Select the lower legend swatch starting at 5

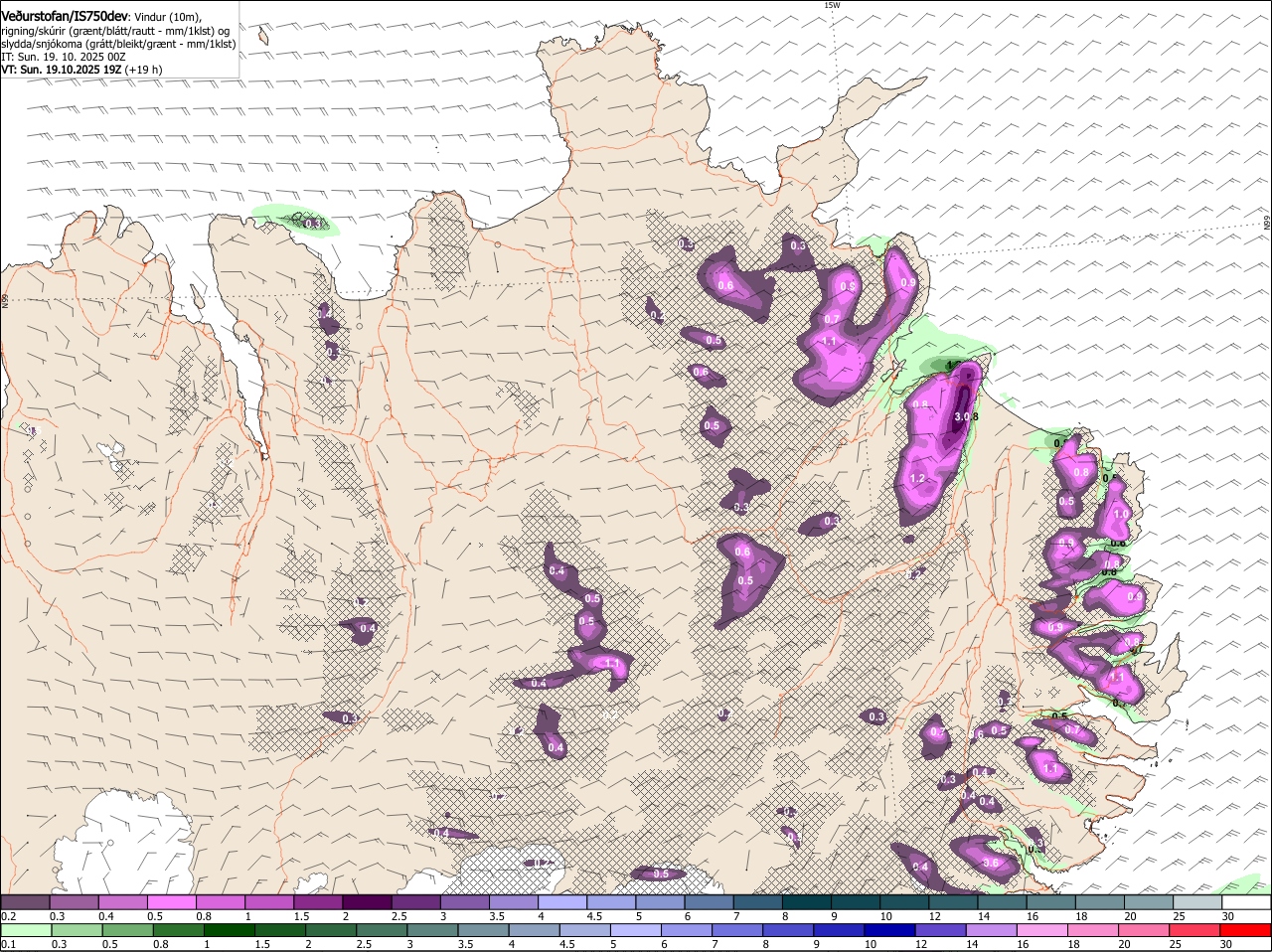(635, 930)
